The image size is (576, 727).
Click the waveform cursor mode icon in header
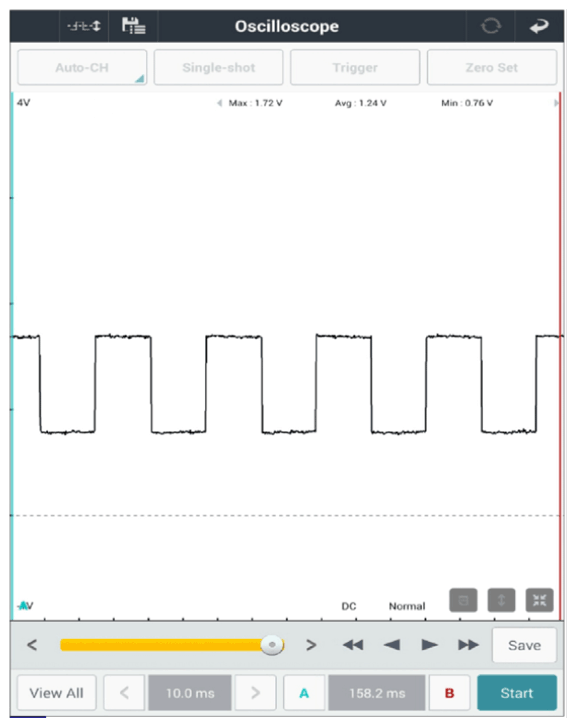click(x=84, y=26)
